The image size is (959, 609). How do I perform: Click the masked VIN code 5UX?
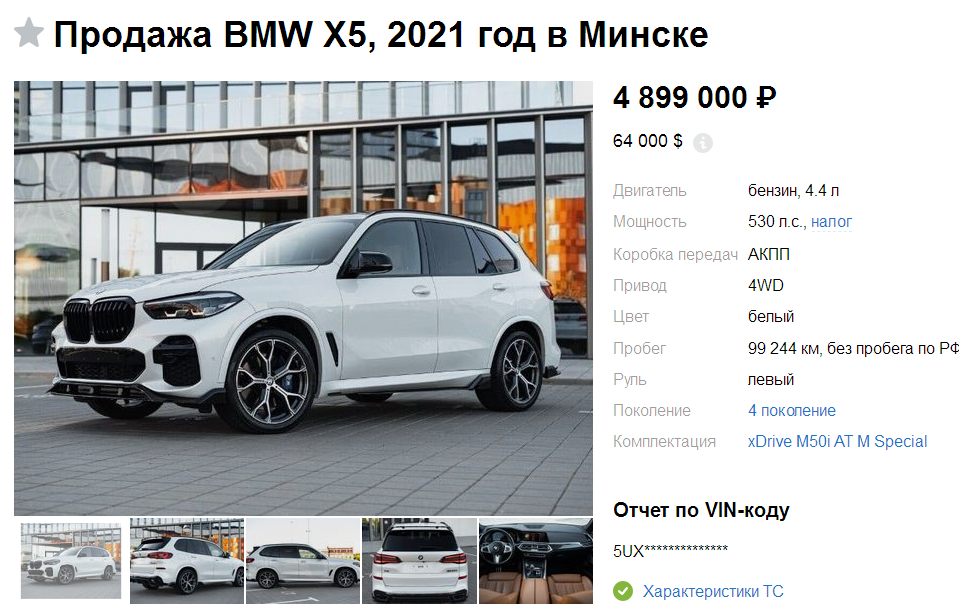[x=670, y=551]
